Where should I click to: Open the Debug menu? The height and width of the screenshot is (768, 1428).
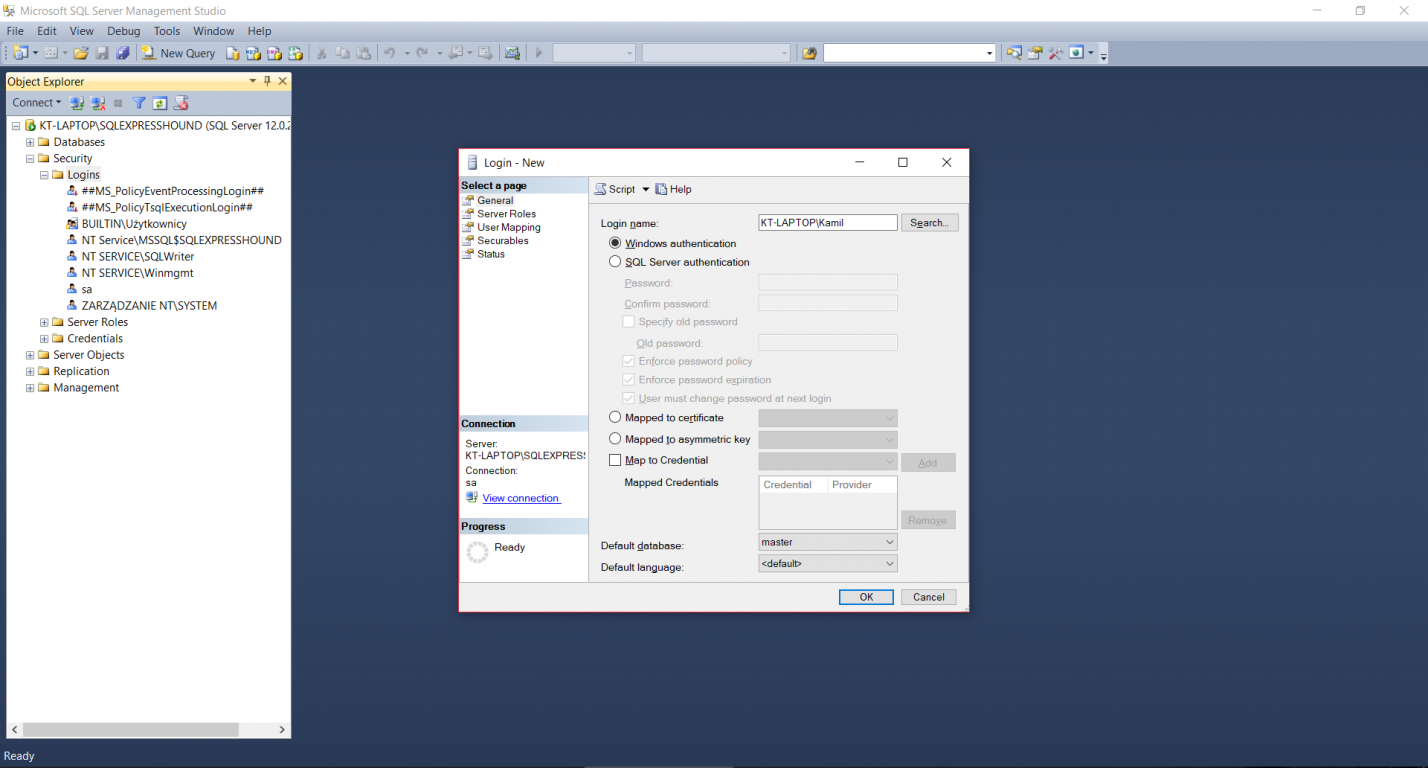coord(124,31)
